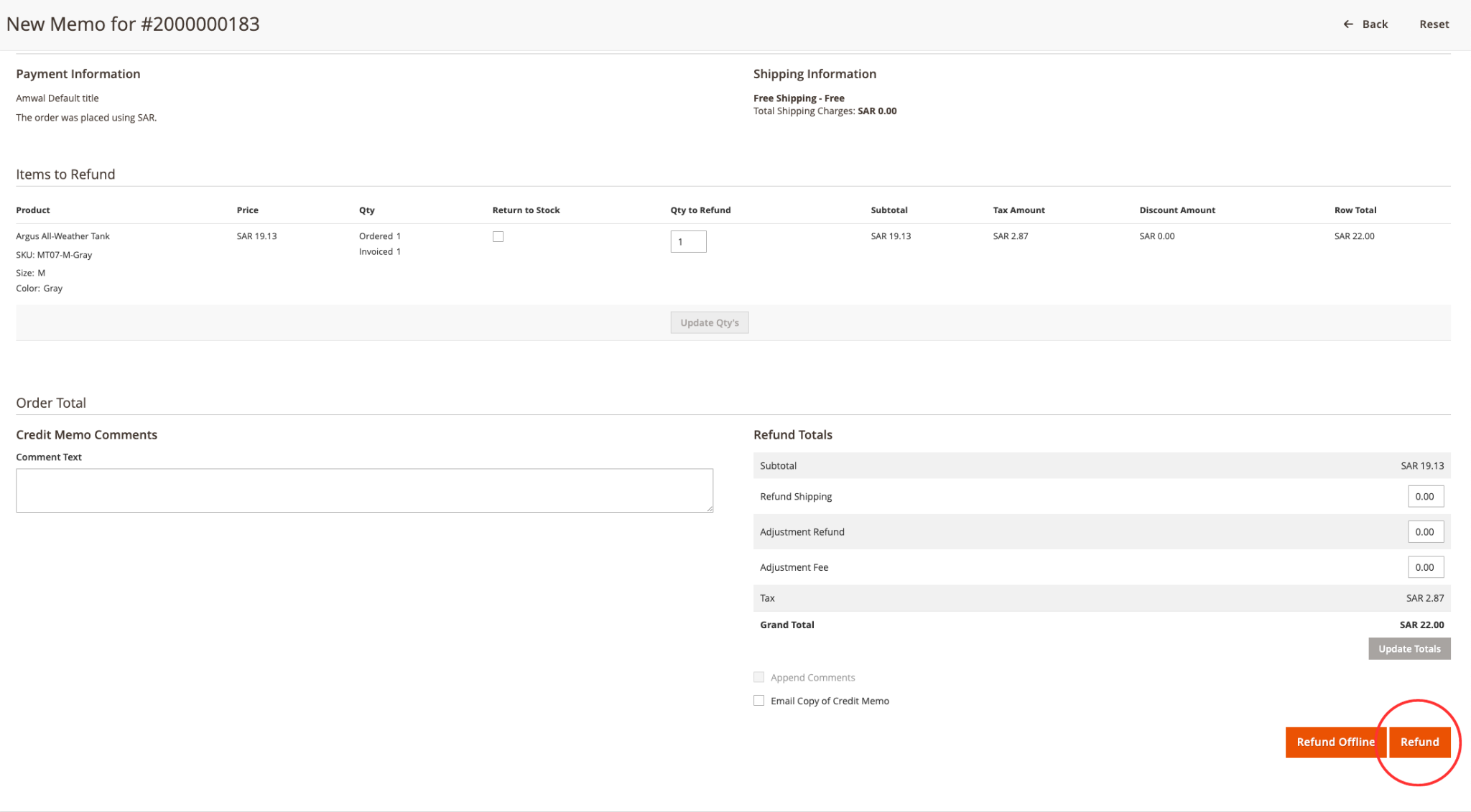Screen dimensions: 1471x812
Task: Click the Adjustment Refund amount field
Action: coord(1425,532)
